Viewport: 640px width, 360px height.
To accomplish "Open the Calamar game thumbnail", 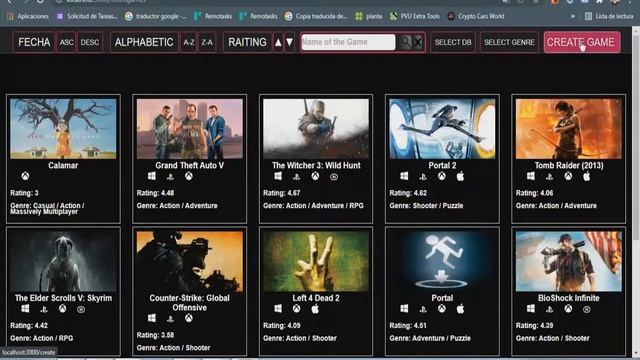I will tap(63, 129).
